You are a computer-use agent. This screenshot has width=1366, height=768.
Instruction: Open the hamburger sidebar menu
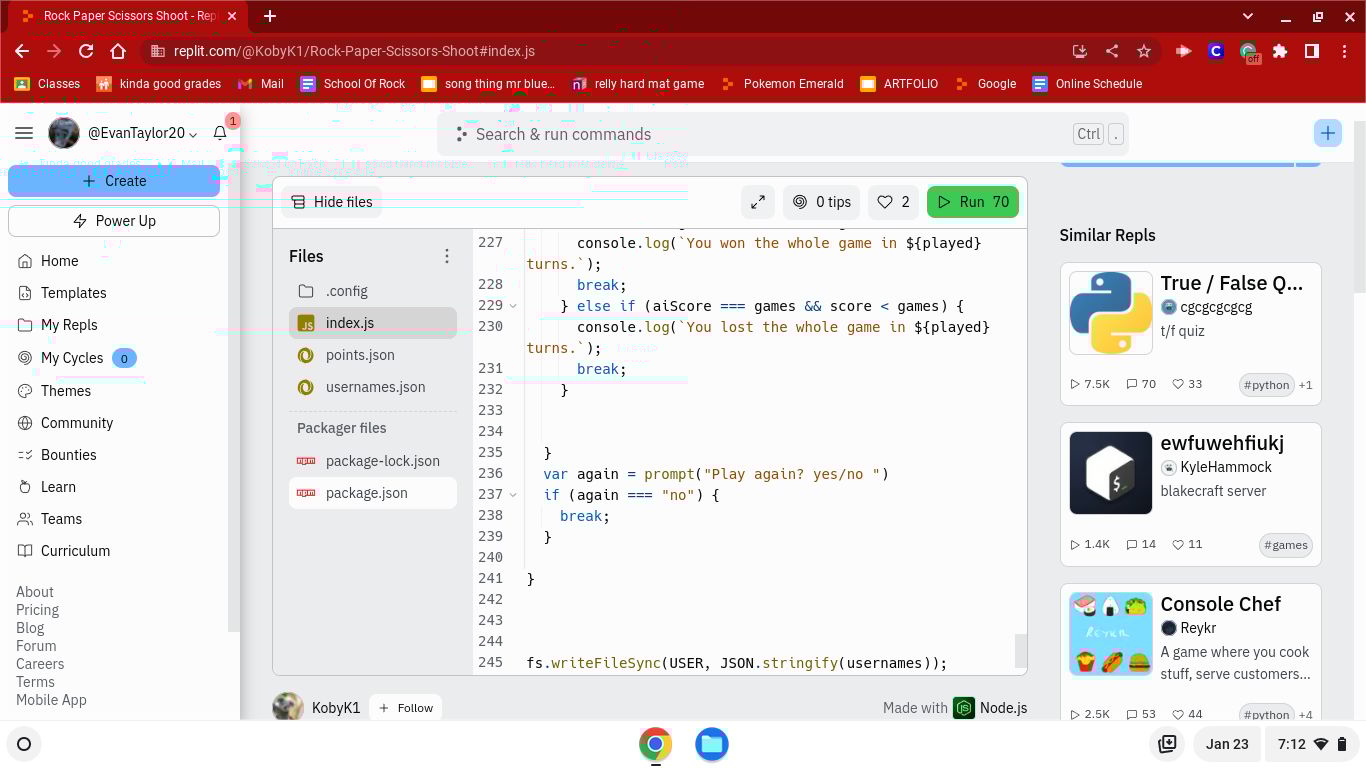pyautogui.click(x=24, y=133)
